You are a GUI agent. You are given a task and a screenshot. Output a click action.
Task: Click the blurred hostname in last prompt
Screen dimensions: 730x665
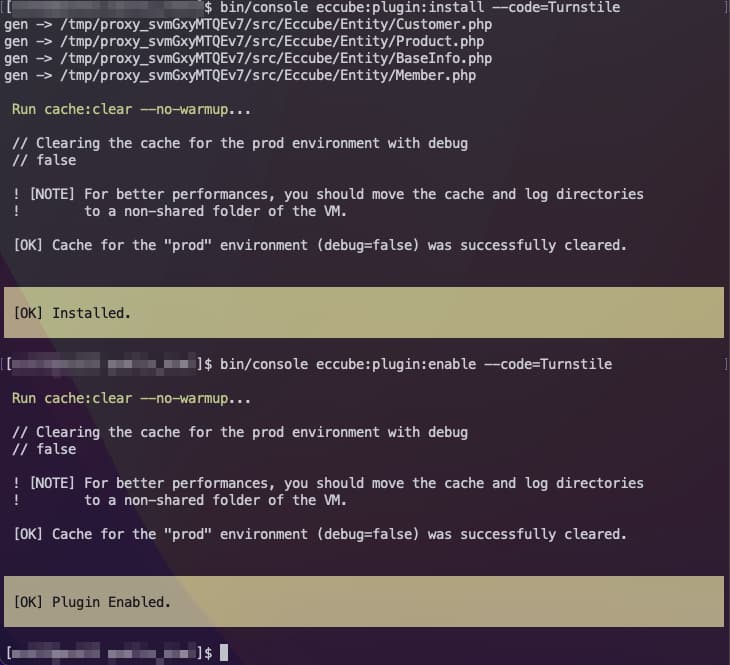point(102,652)
